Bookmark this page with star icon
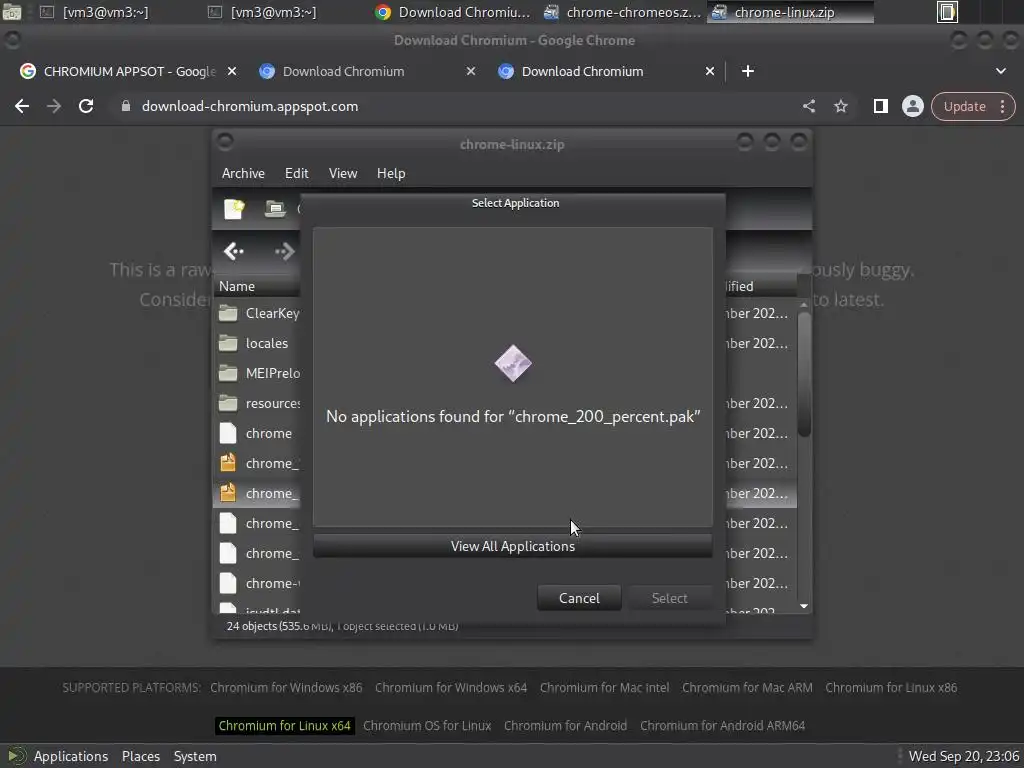The image size is (1024, 768). point(841,106)
